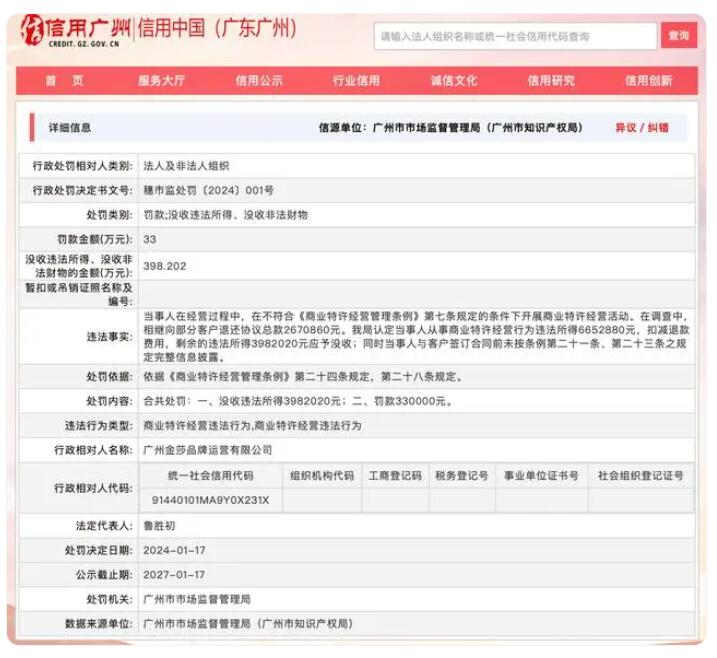Screen dimensions: 717x658
Task: Click the 查询 search button
Action: (679, 36)
